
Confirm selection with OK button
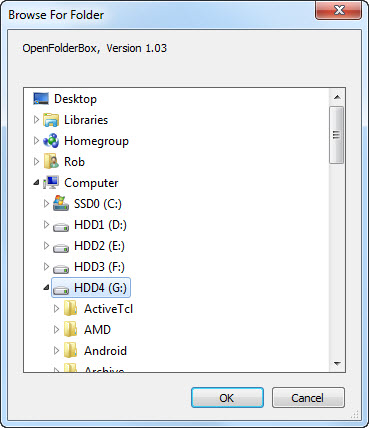coord(227,398)
